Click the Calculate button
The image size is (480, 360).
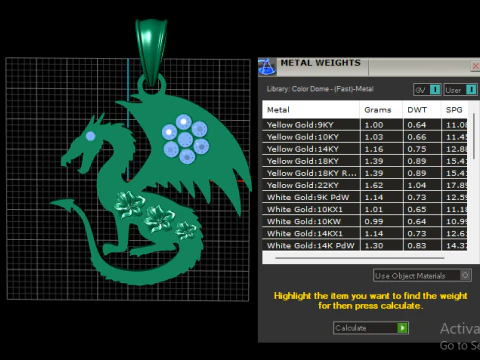(371, 328)
